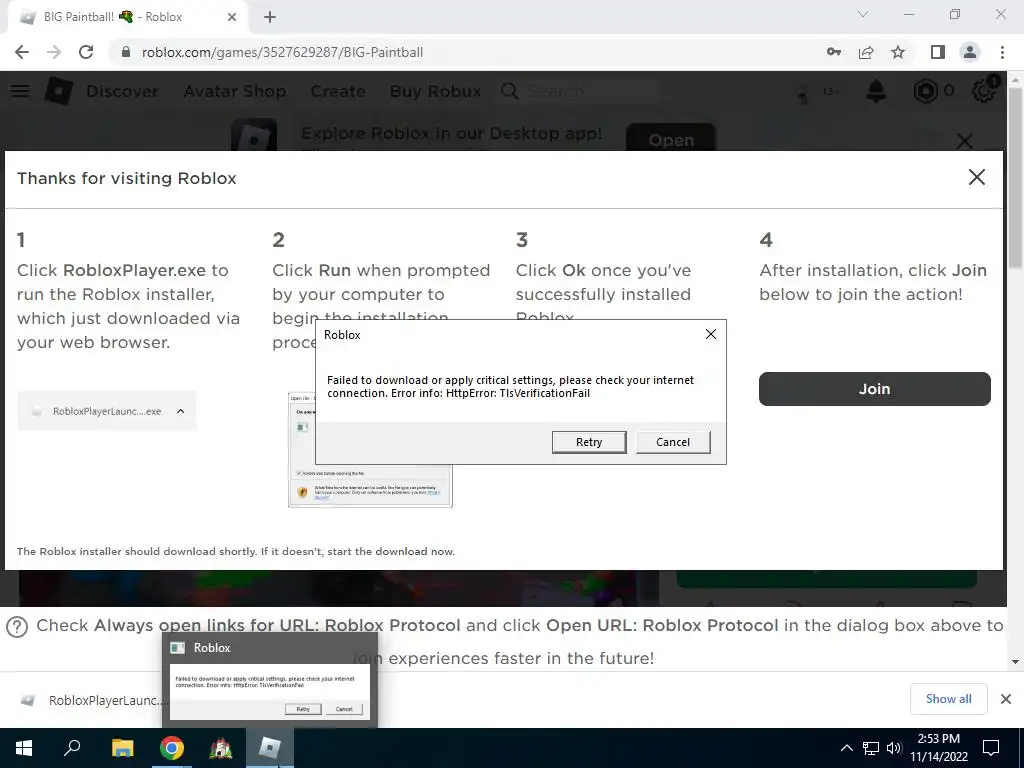Open the Buy Robux menu item

[436, 91]
